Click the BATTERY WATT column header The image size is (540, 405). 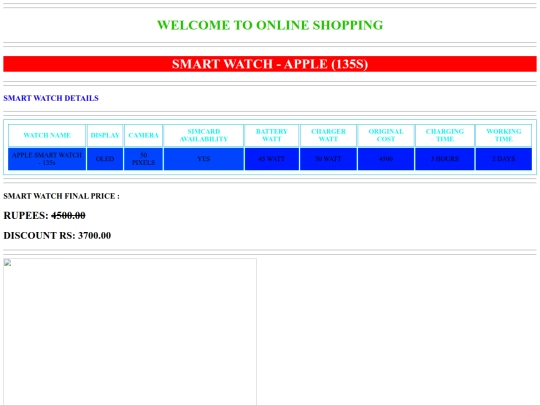(272, 135)
